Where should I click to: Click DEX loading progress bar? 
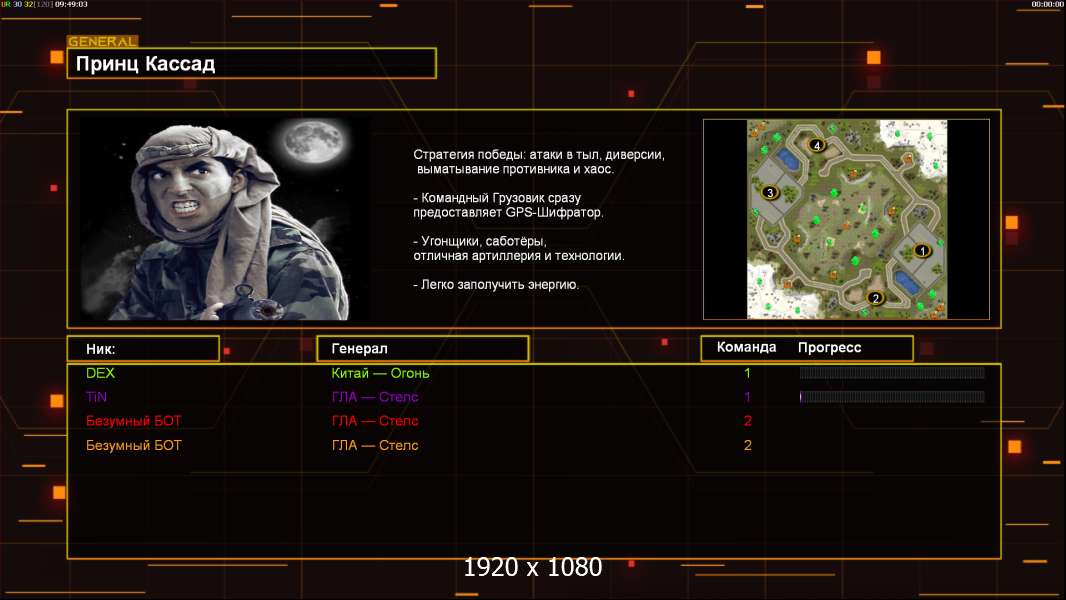point(892,372)
